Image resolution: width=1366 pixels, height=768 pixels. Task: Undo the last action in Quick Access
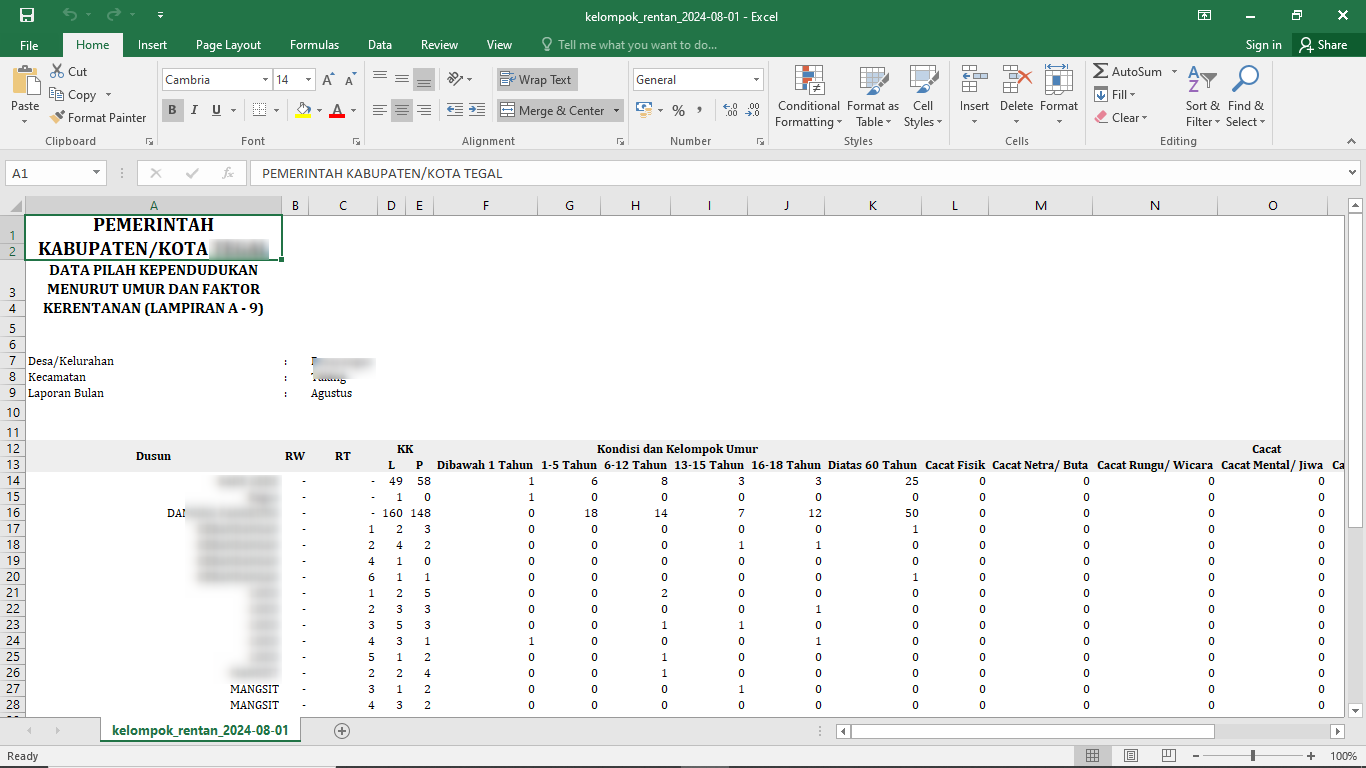pos(69,15)
